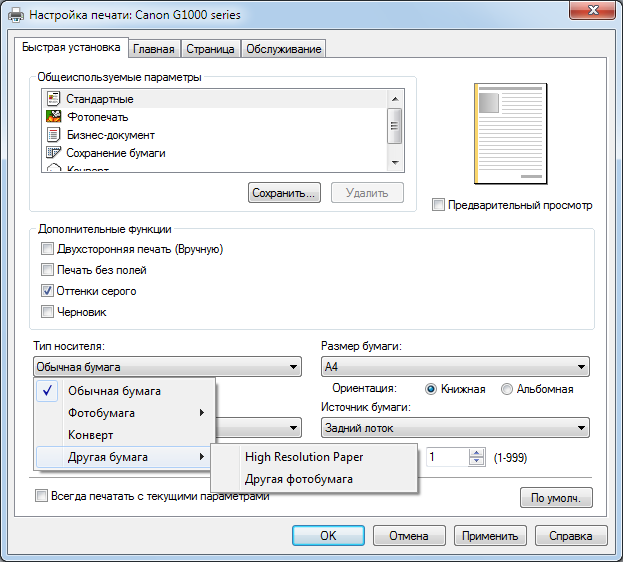Choose Конверт menu entry

point(125,435)
